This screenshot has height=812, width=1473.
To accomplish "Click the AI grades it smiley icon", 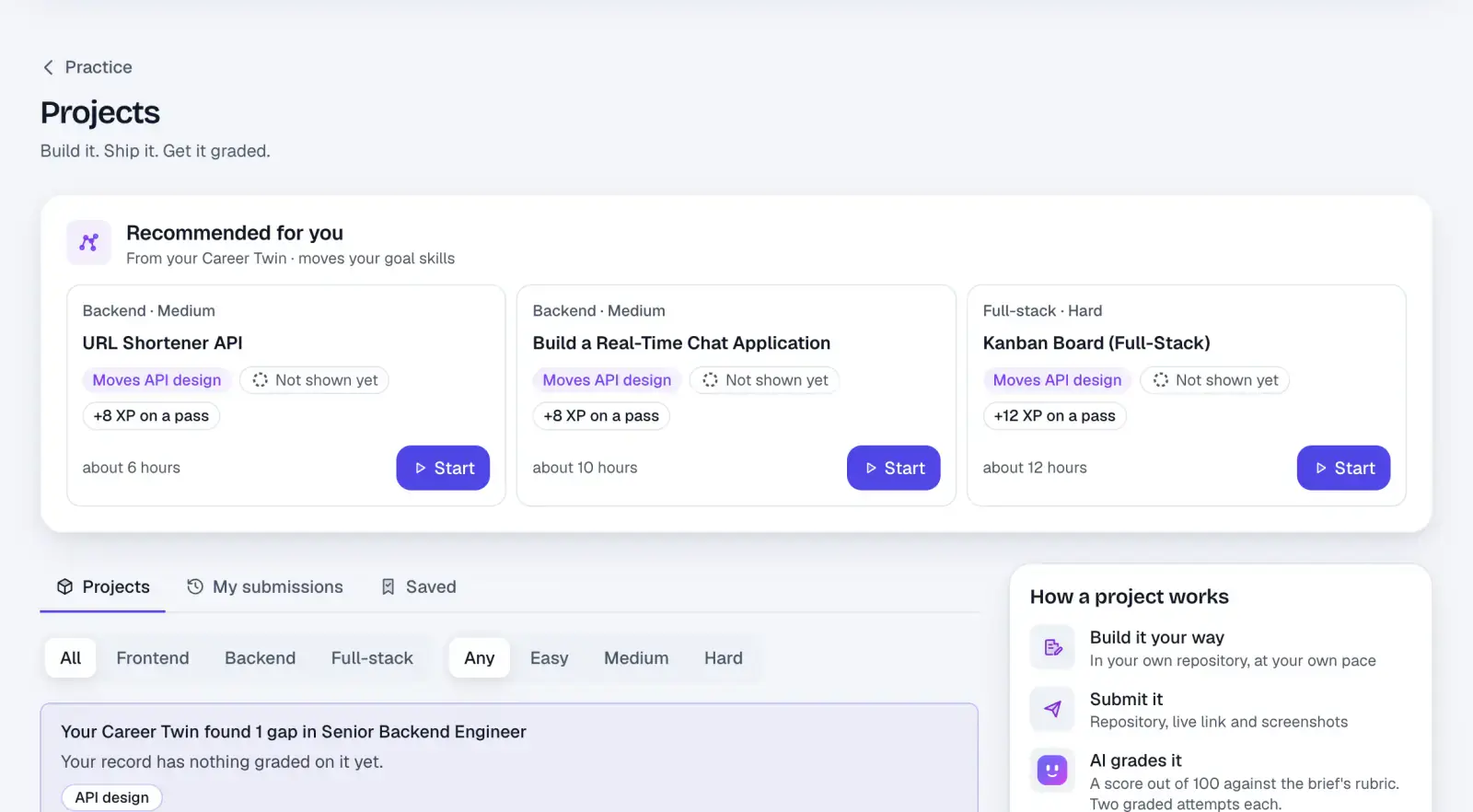I will click(x=1052, y=770).
